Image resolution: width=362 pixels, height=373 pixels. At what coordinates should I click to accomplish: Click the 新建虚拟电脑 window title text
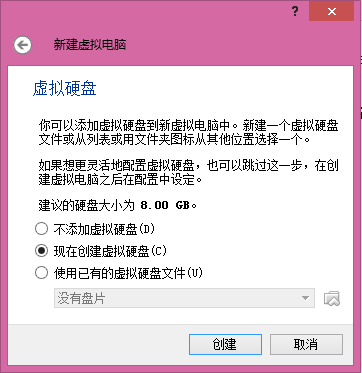click(90, 45)
